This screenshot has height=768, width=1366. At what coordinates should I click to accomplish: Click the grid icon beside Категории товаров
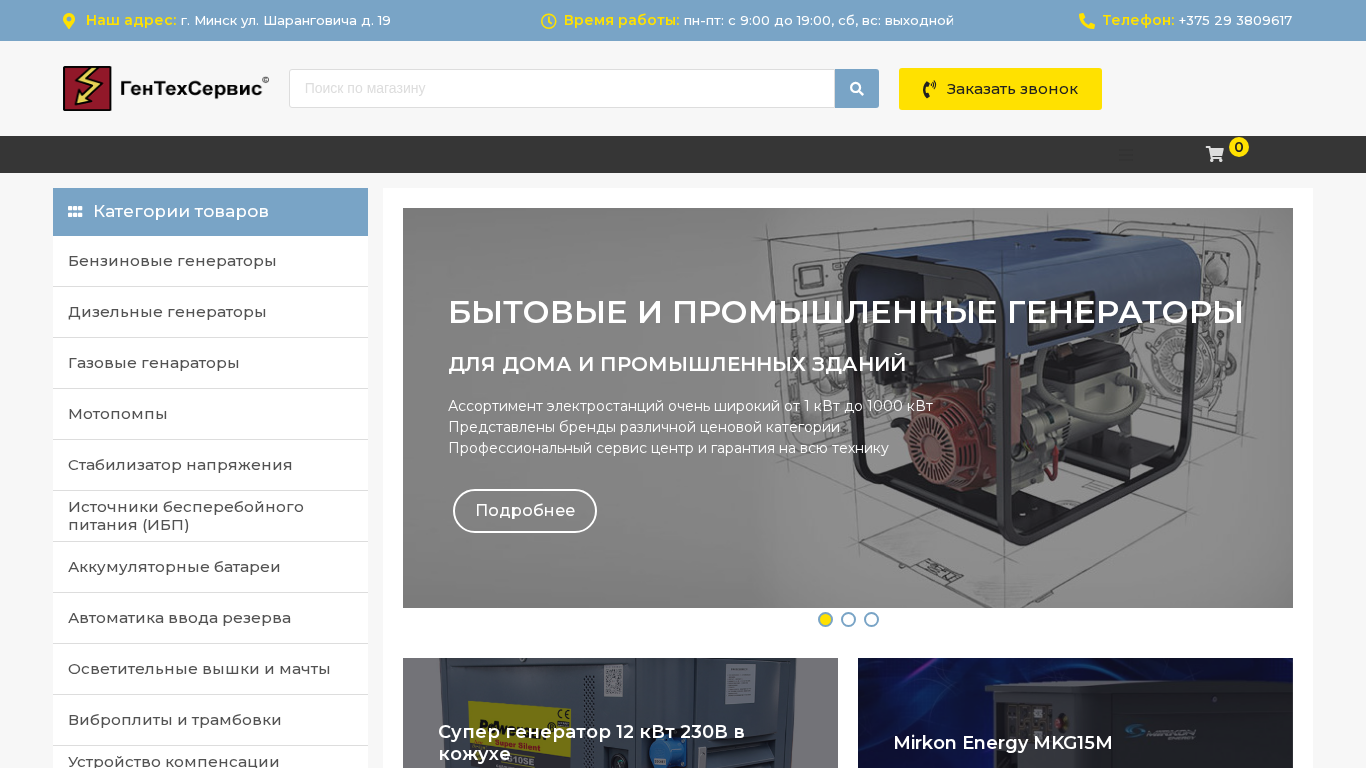click(75, 212)
